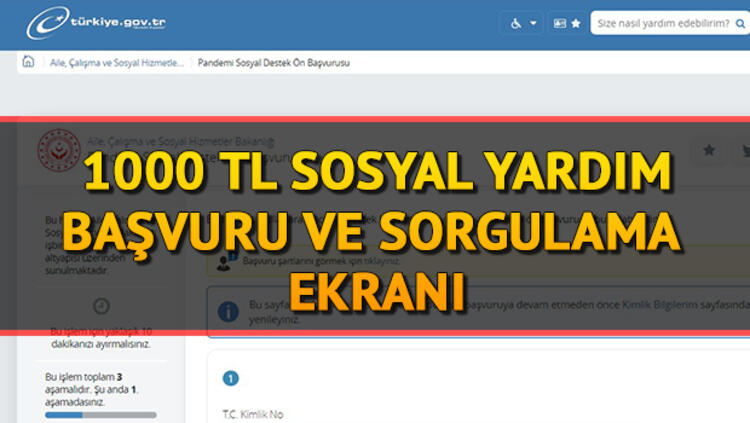Image resolution: width=750 pixels, height=423 pixels.
Task: Click the partially visible button beside the star
Action: tap(743, 150)
